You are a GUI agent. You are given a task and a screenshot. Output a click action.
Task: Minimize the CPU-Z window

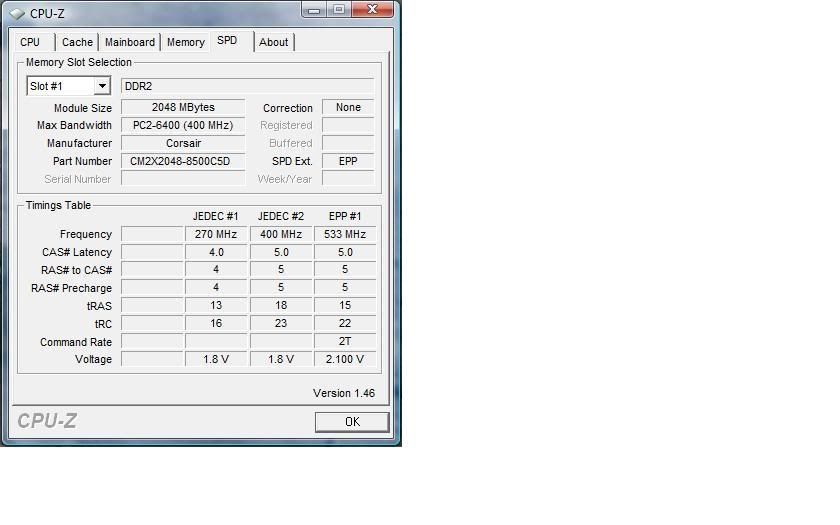click(314, 9)
